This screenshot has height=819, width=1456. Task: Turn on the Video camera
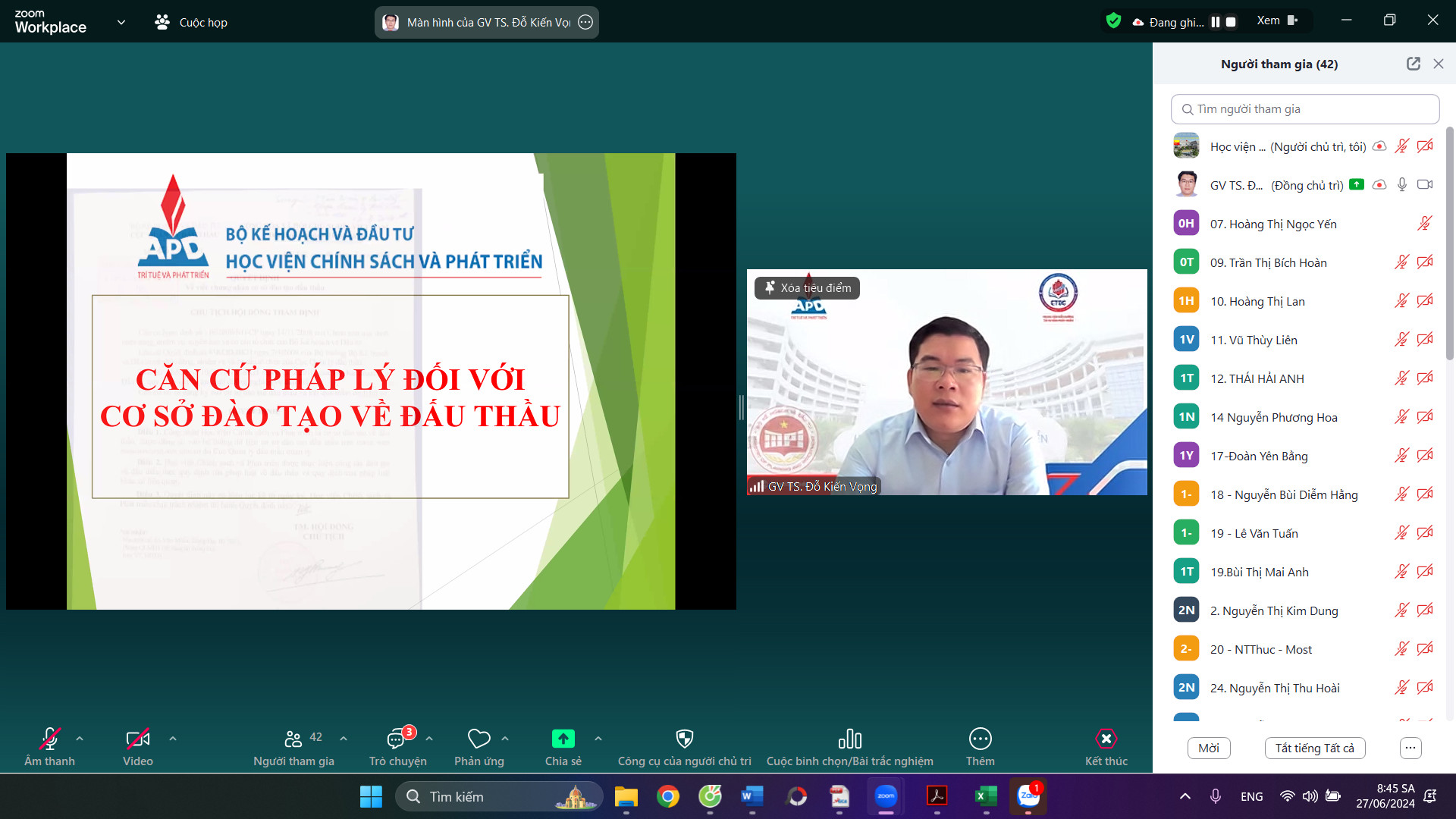(137, 739)
